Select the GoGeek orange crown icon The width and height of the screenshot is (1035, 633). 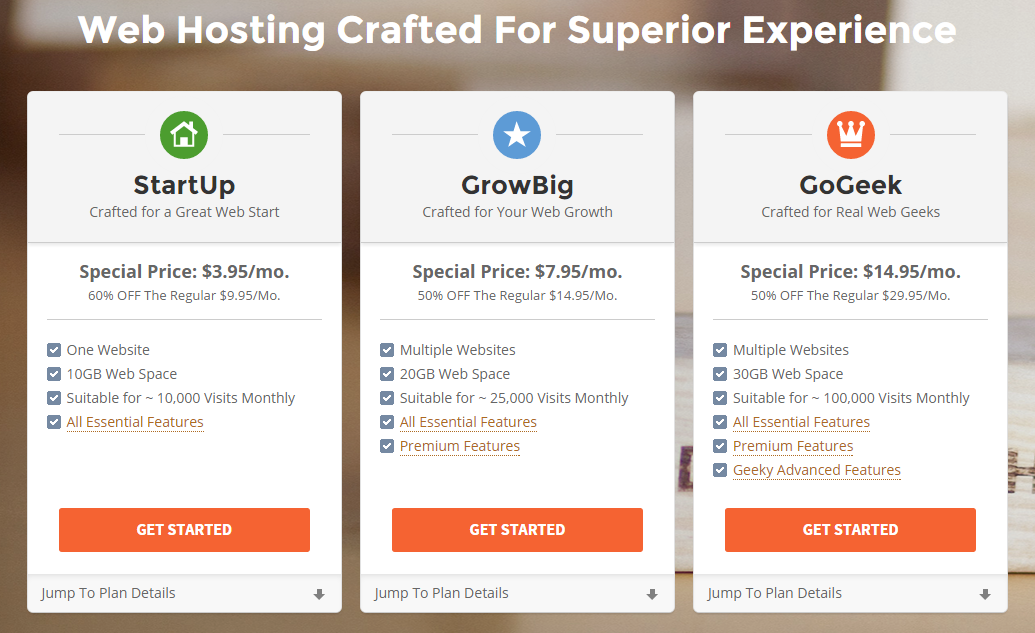point(850,134)
